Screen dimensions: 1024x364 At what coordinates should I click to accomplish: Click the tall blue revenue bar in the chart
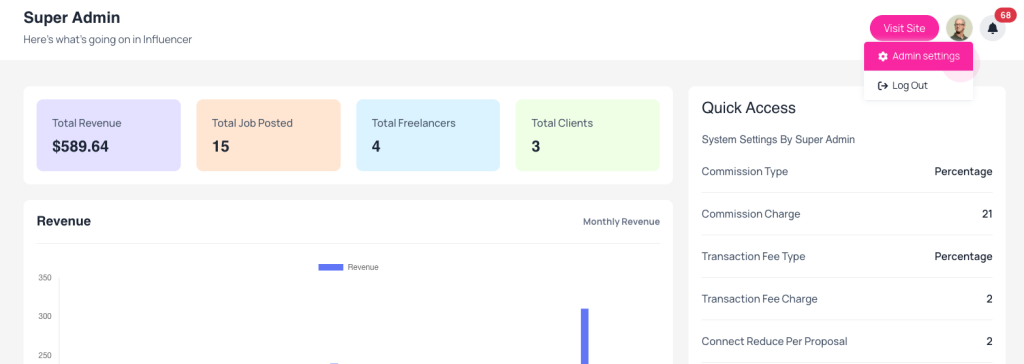pos(584,336)
